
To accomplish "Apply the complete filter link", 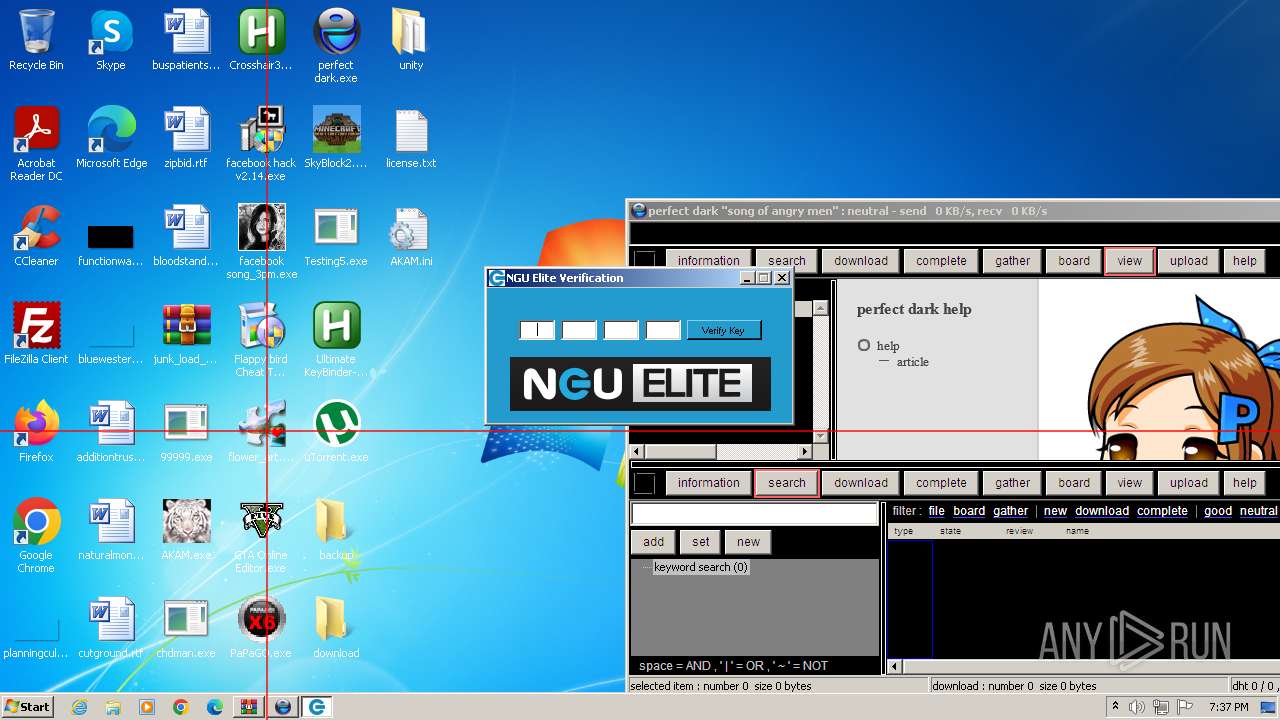I will click(1162, 511).
